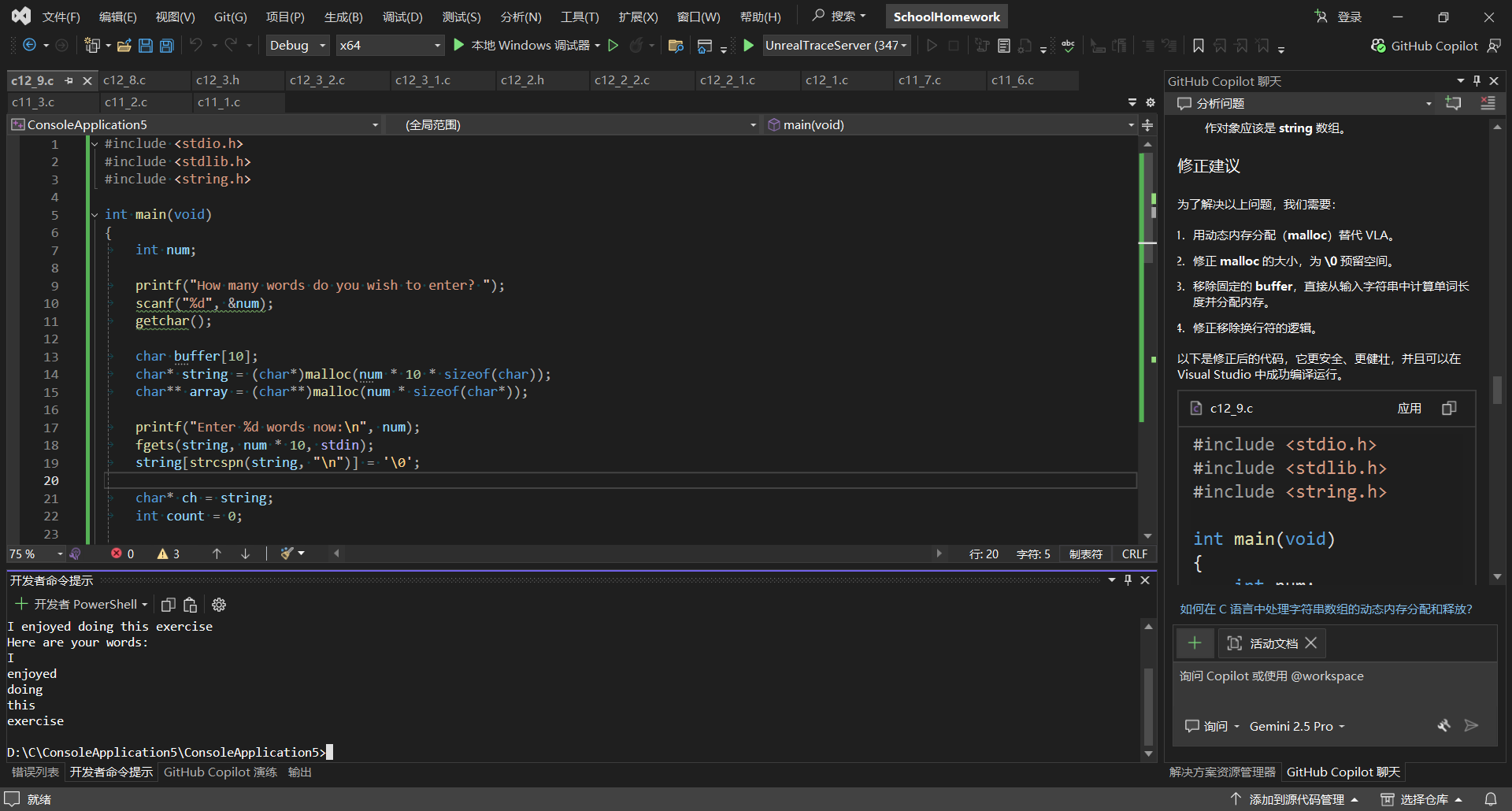The height and width of the screenshot is (811, 1512).
Task: Click the 应用 button on the code suggestion
Action: click(x=1409, y=408)
